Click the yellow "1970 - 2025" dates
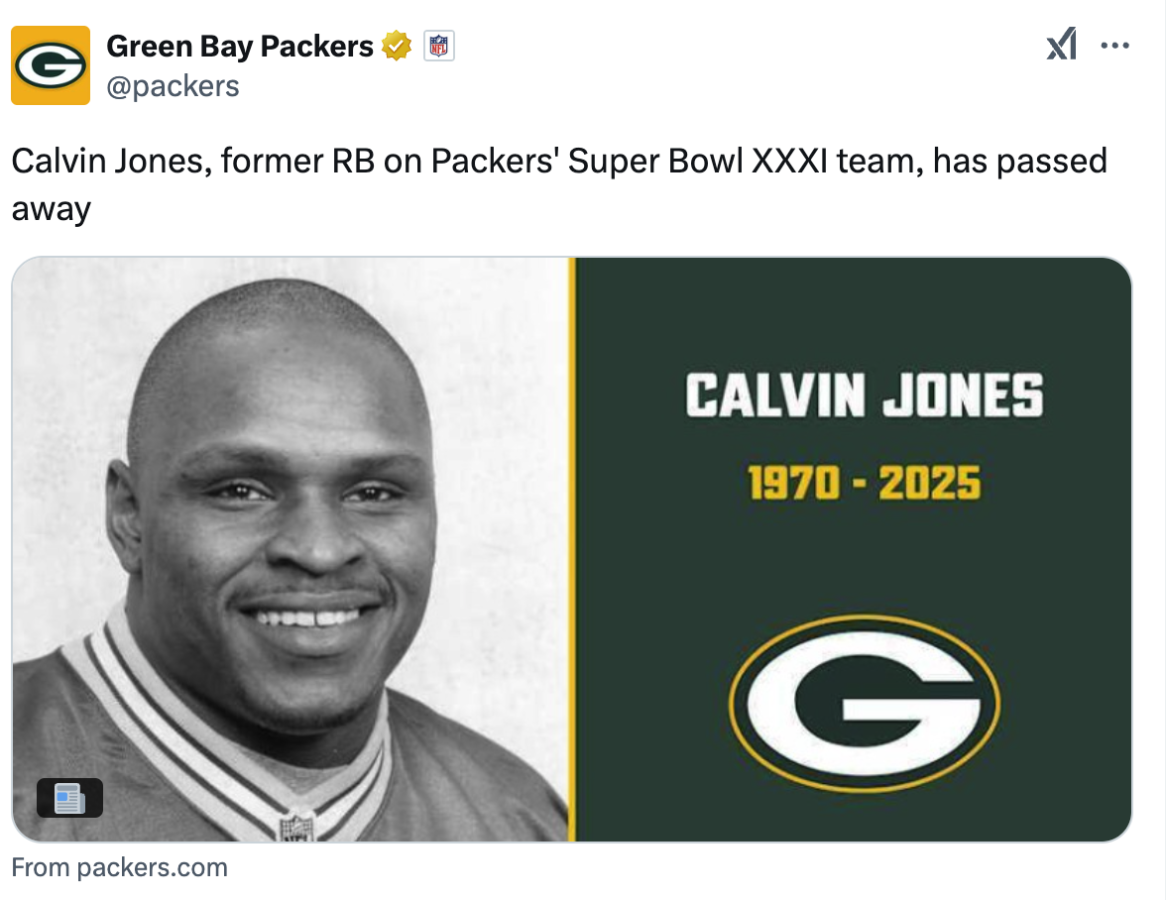 (x=864, y=485)
